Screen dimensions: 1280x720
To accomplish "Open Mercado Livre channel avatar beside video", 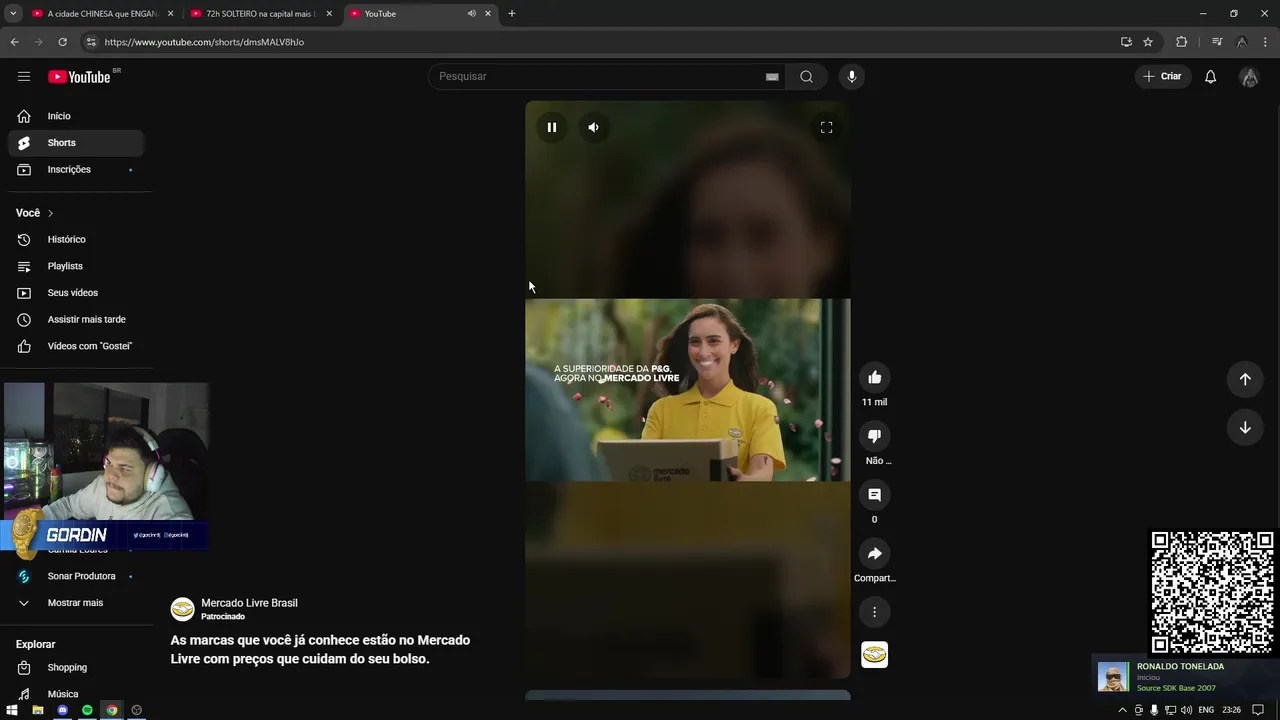I will [874, 655].
